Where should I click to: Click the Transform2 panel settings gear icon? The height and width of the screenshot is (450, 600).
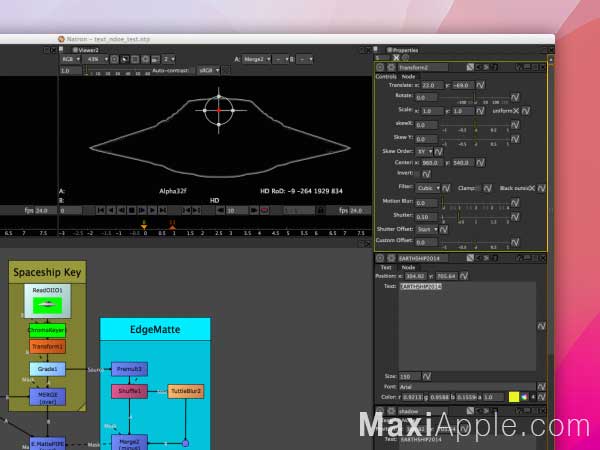[x=391, y=67]
